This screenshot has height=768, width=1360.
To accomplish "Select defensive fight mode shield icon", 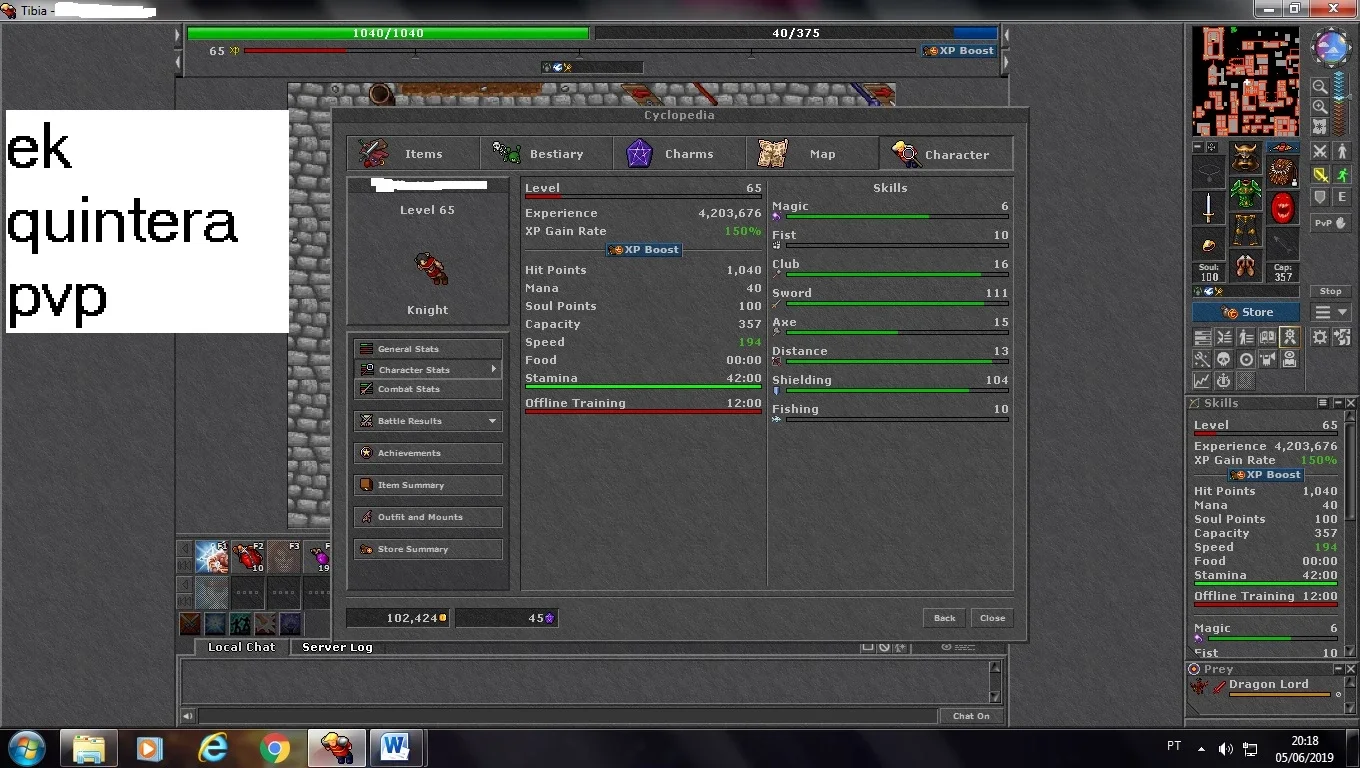I will point(1320,197).
